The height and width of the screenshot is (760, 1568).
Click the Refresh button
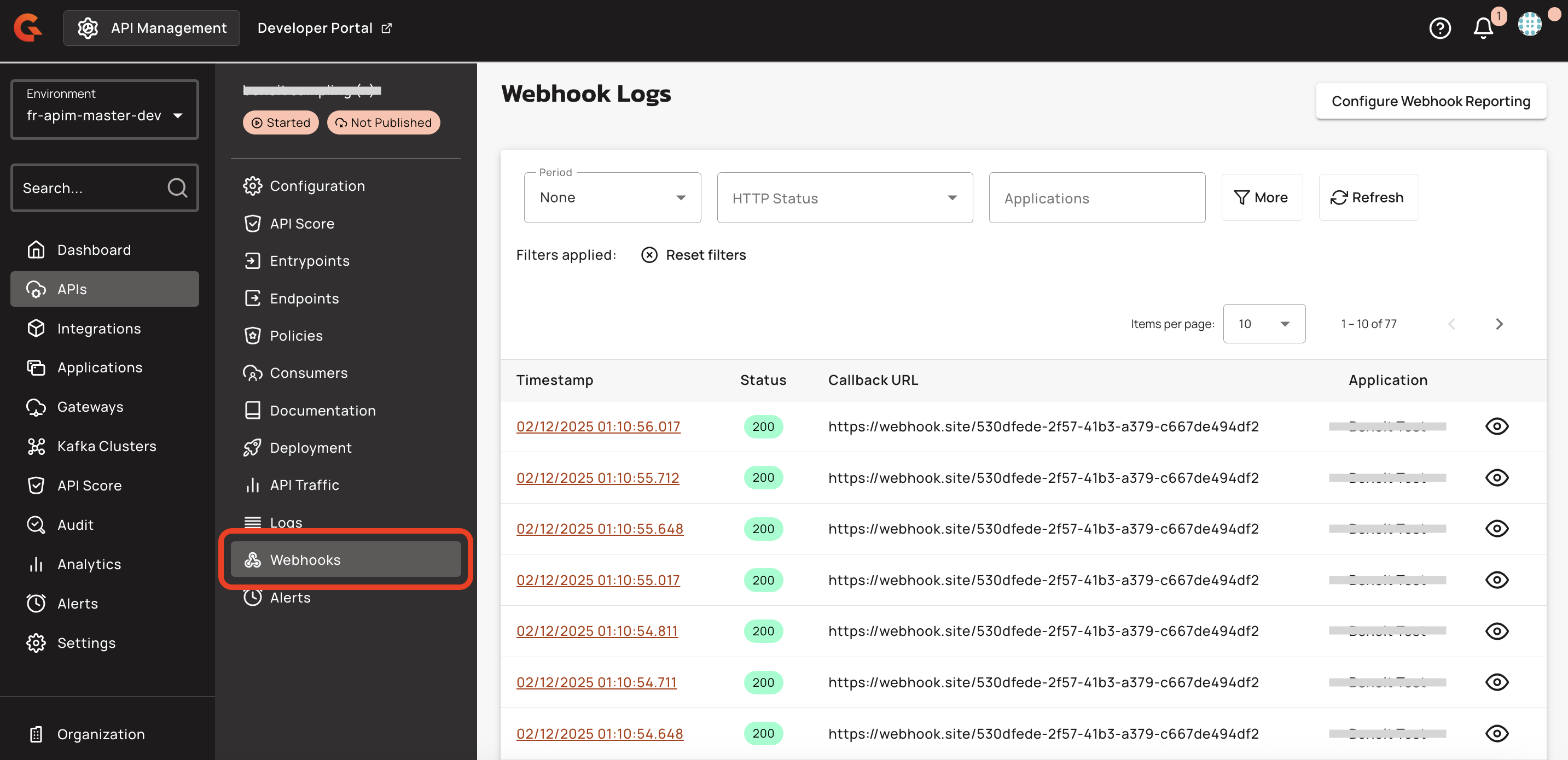pyautogui.click(x=1368, y=198)
